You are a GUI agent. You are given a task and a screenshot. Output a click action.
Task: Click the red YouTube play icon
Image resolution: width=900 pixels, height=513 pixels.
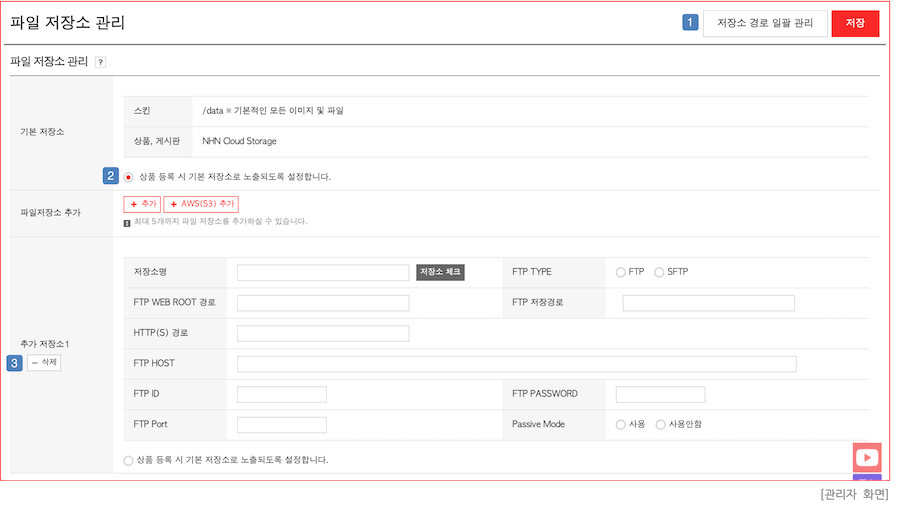click(x=867, y=457)
